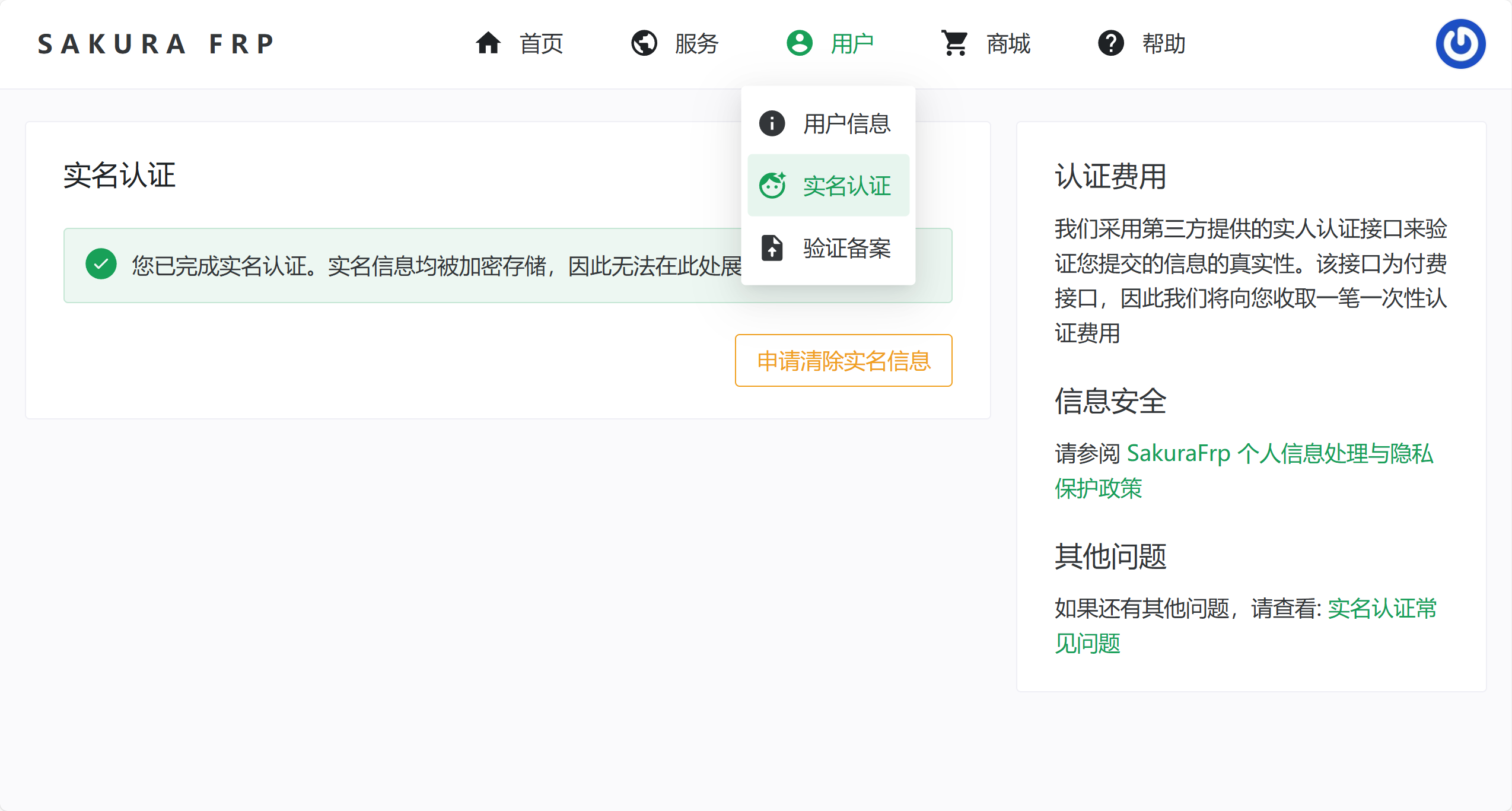Click the green checkmark in the success banner
Viewport: 1512px width, 811px height.
click(101, 265)
